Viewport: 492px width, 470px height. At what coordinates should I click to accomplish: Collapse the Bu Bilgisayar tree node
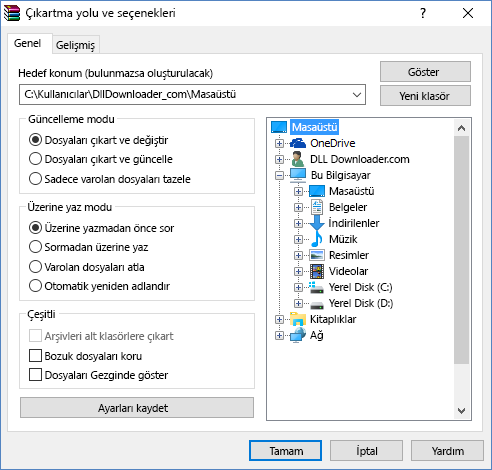[x=279, y=175]
